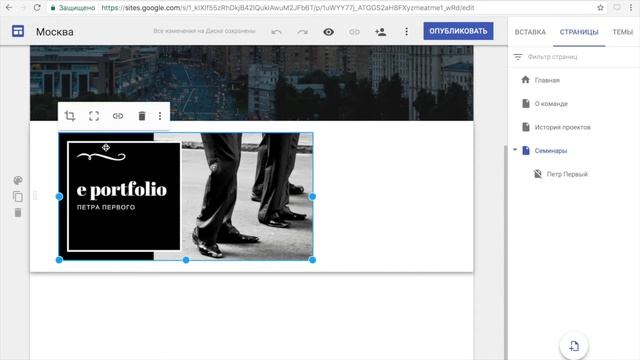Open the browser Chrome menu dots
Screen dimensions: 640x360
pos(631,7)
